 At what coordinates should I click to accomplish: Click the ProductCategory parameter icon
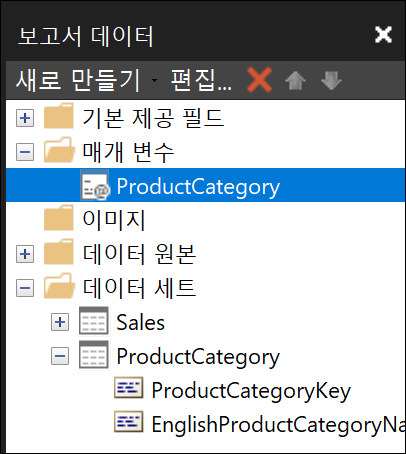point(95,185)
